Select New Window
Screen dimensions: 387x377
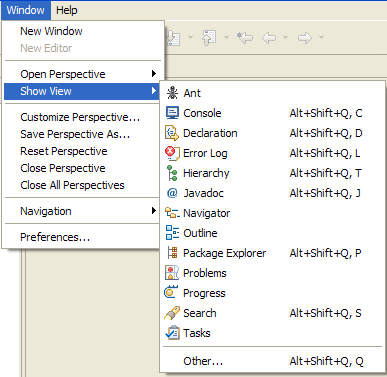point(83,31)
